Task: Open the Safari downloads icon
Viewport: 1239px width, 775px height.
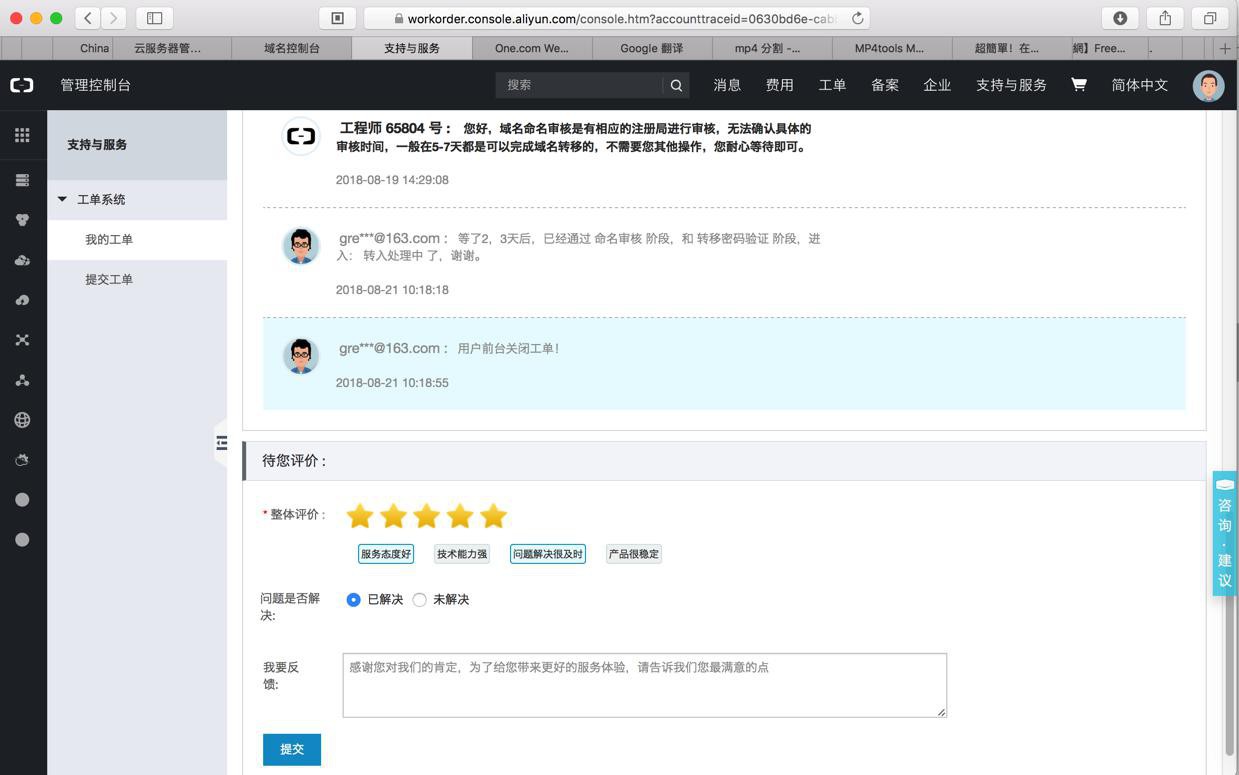Action: (x=1120, y=18)
